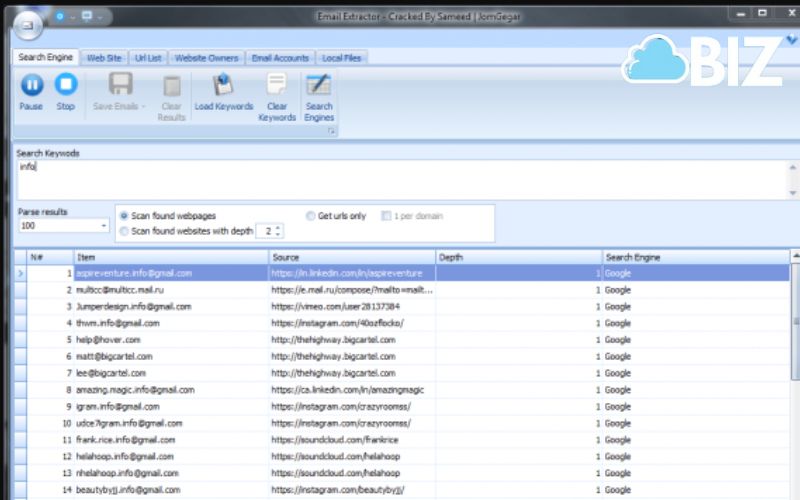This screenshot has width=800, height=500.
Task: Sort by the N# column header
Action: [x=50, y=257]
